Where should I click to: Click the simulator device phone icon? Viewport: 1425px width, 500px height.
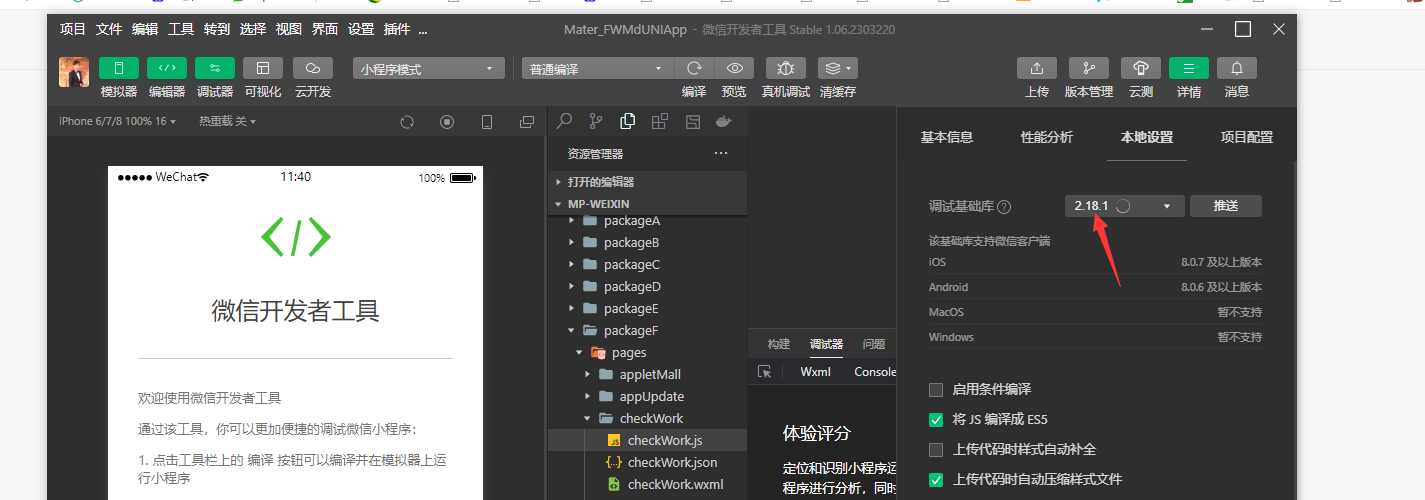click(x=487, y=122)
